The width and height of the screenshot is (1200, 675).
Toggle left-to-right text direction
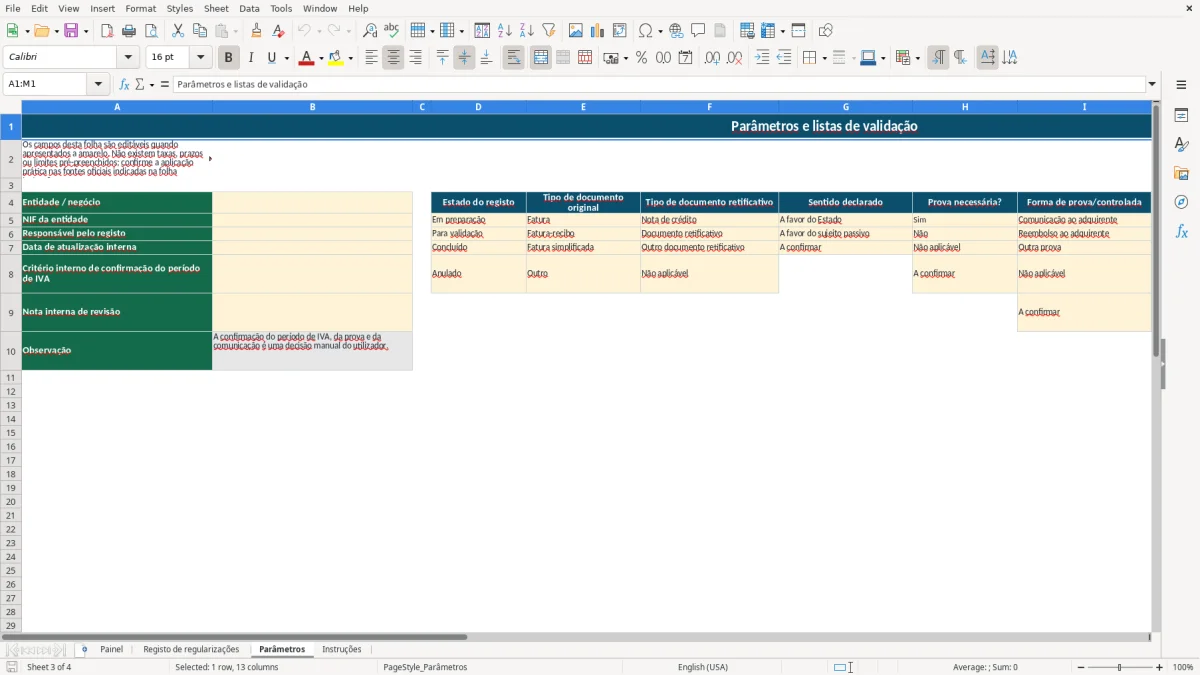(938, 58)
